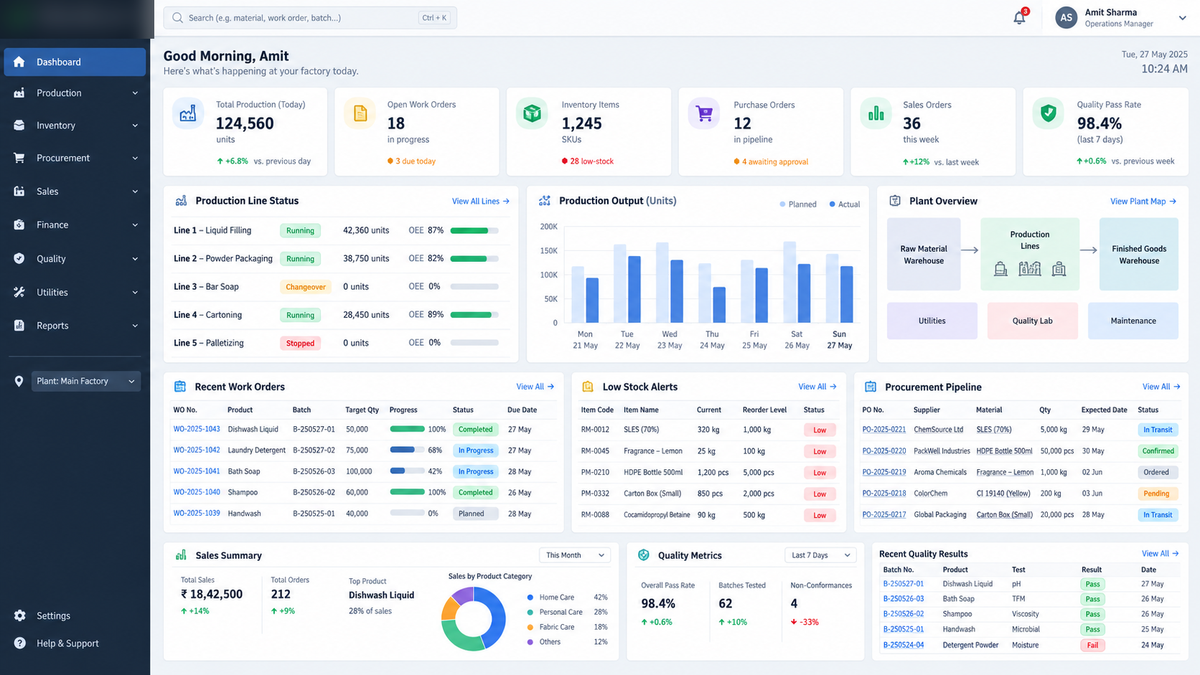
Task: Click the Changeover status on Line 3
Action: (x=306, y=287)
